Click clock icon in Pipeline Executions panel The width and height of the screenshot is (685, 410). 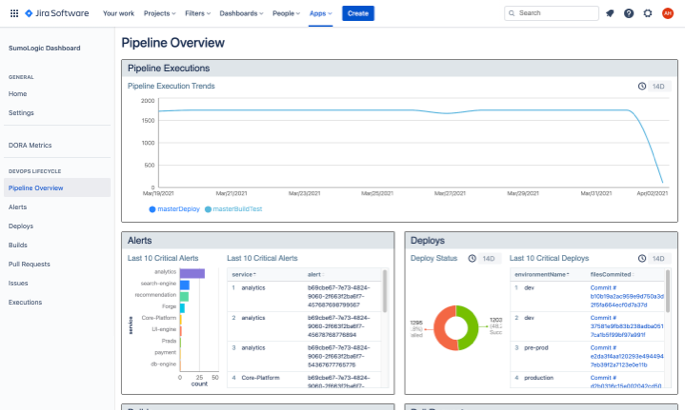[x=642, y=86]
